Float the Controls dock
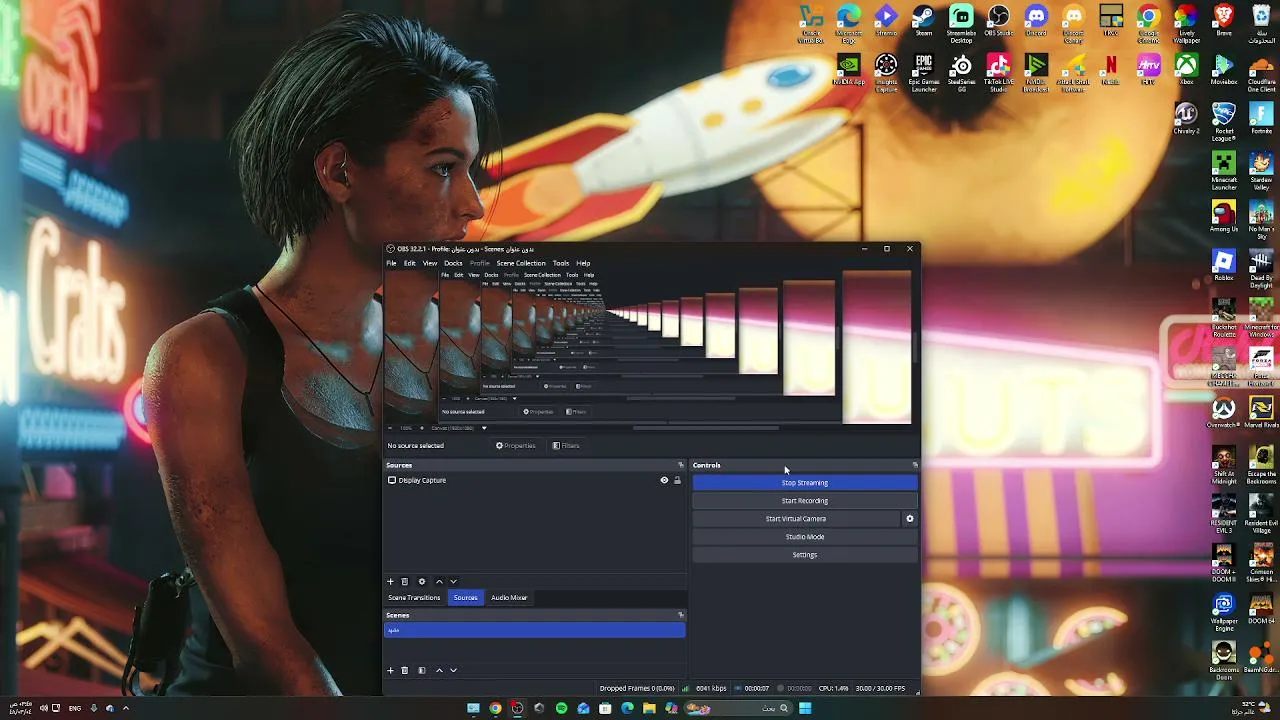1280x720 pixels. point(914,465)
